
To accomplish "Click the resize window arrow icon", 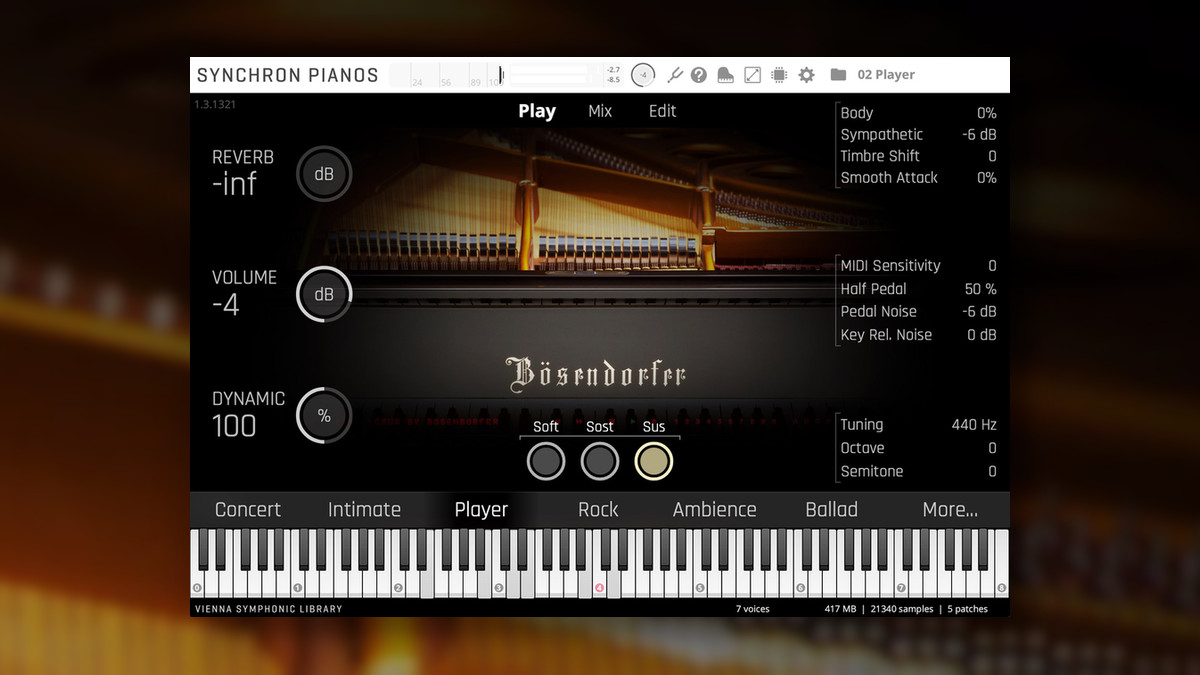I will (x=752, y=75).
